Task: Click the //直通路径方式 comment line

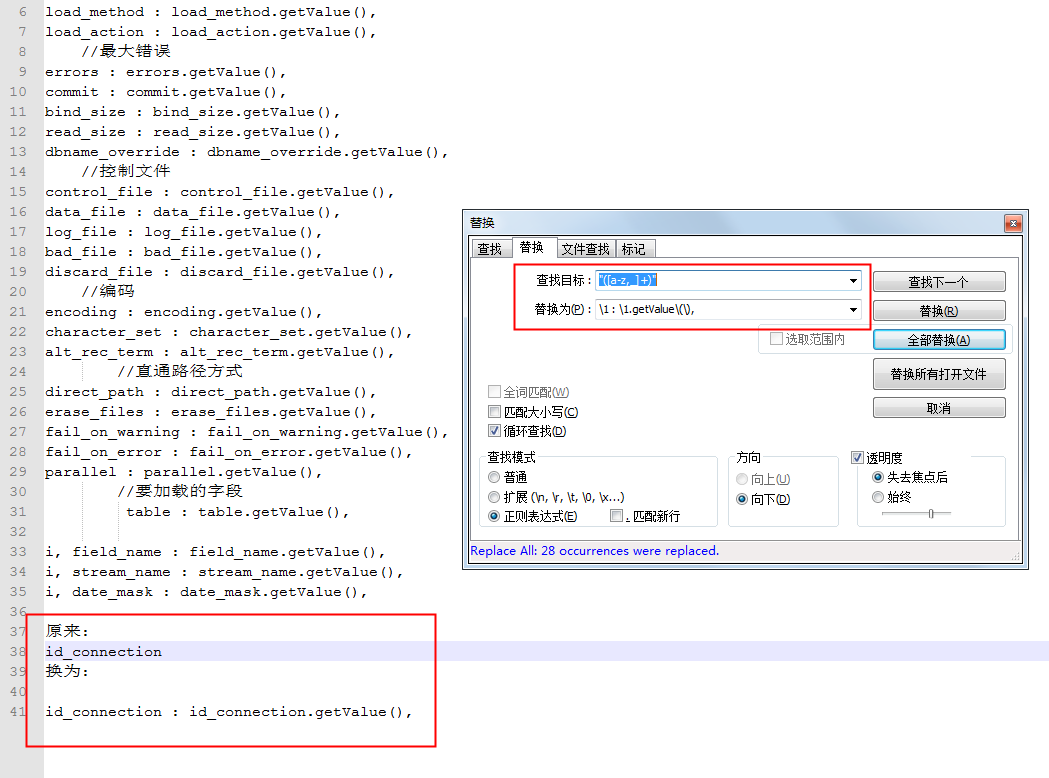Action: (179, 371)
